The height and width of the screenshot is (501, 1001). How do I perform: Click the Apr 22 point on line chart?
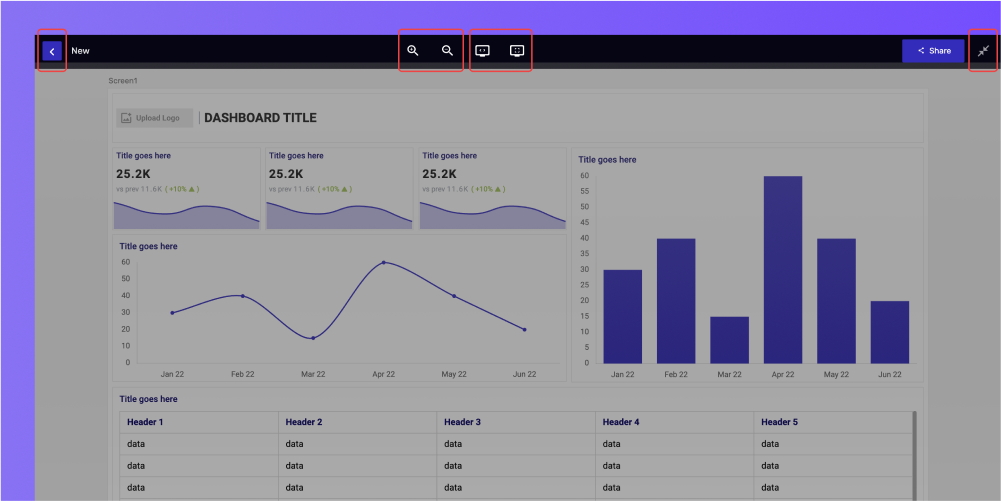pyautogui.click(x=384, y=262)
